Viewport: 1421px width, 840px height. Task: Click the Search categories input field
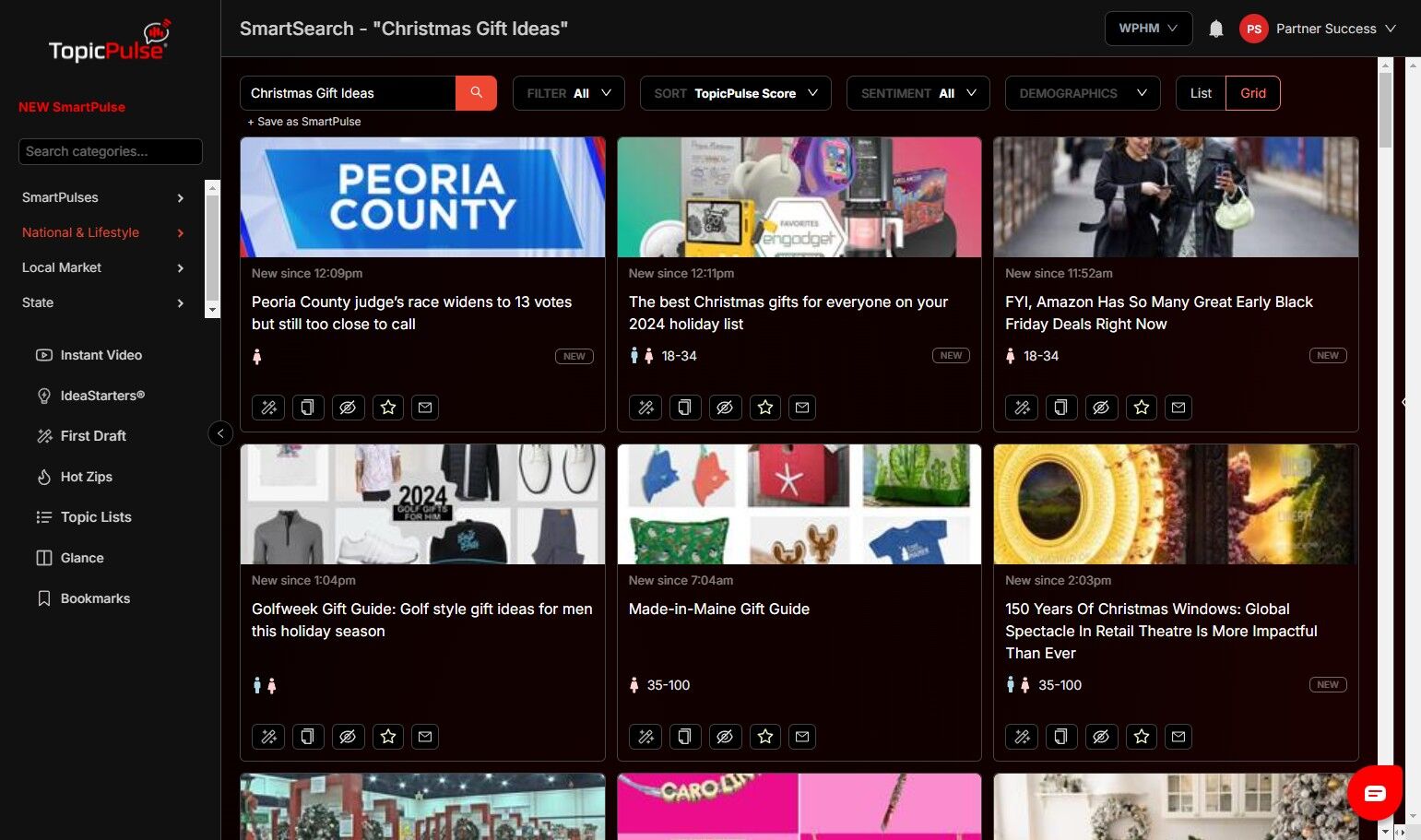[x=111, y=151]
